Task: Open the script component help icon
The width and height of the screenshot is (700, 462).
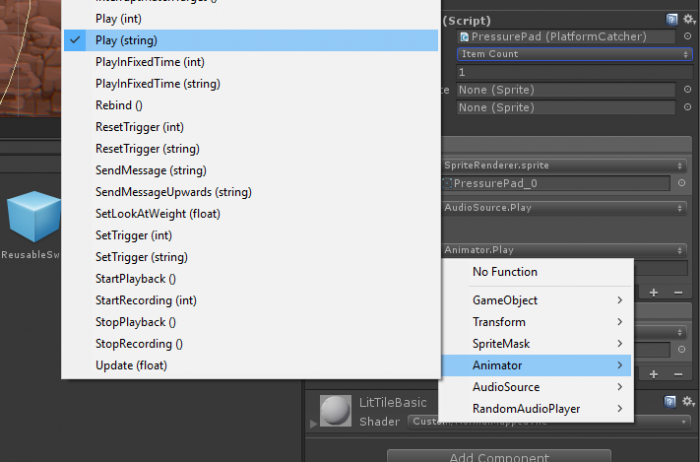Action: (672, 19)
